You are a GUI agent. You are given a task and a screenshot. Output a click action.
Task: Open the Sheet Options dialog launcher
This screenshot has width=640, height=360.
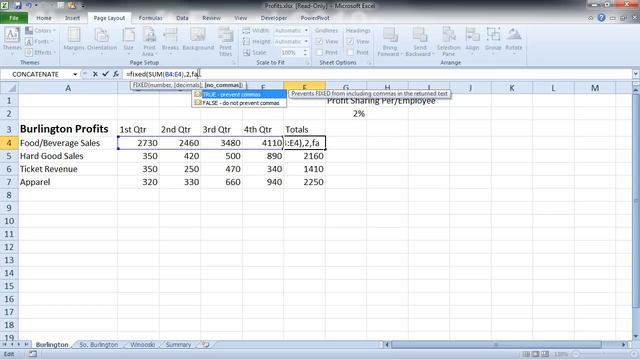[x=369, y=63]
